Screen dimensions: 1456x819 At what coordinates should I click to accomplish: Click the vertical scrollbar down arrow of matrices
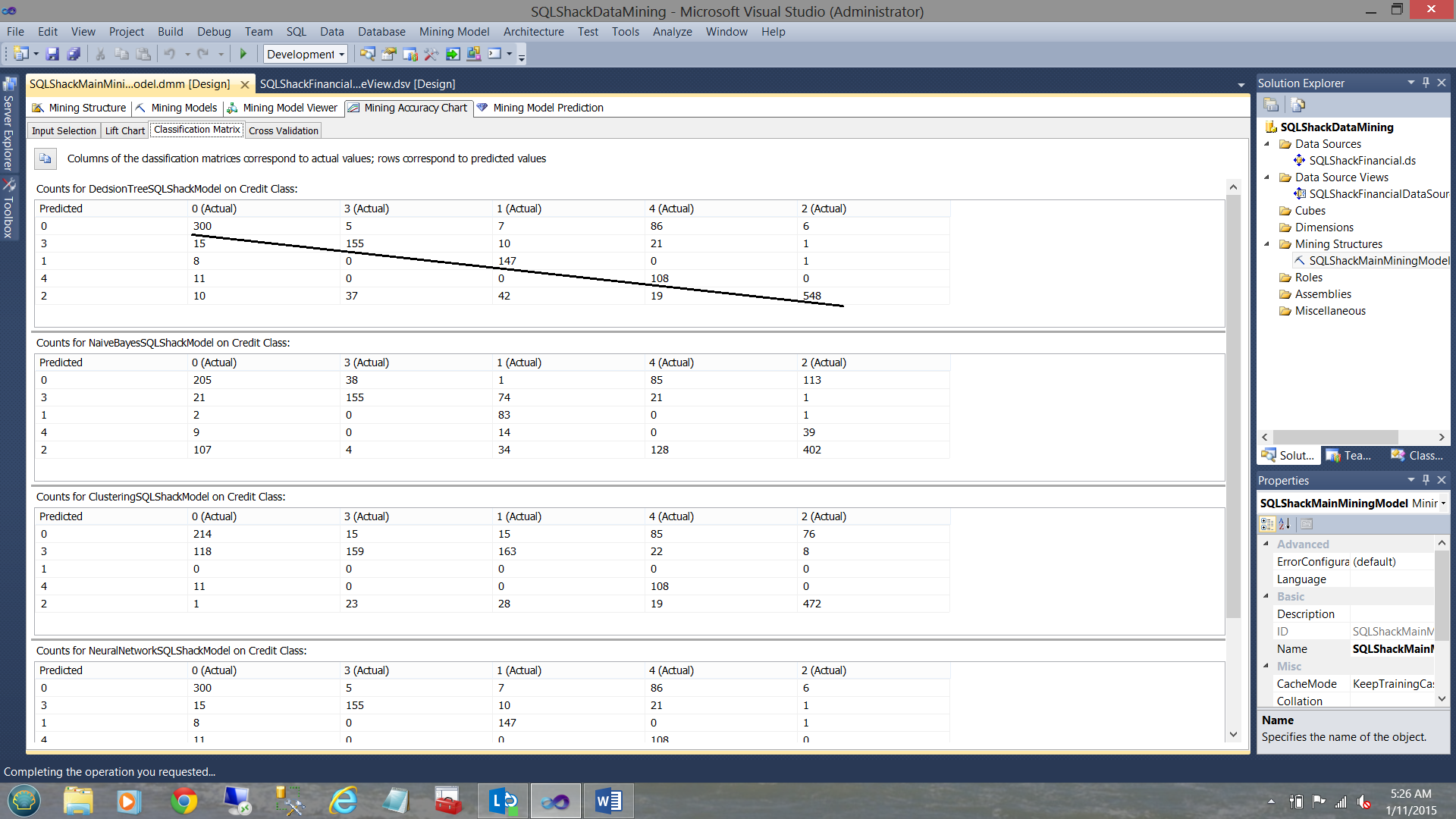click(x=1233, y=734)
